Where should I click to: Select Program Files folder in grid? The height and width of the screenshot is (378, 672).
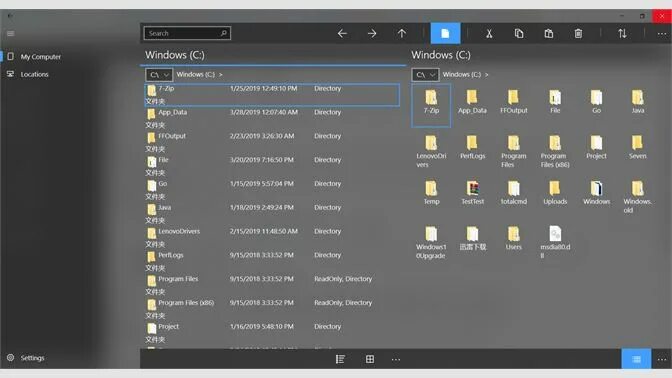pyautogui.click(x=513, y=152)
